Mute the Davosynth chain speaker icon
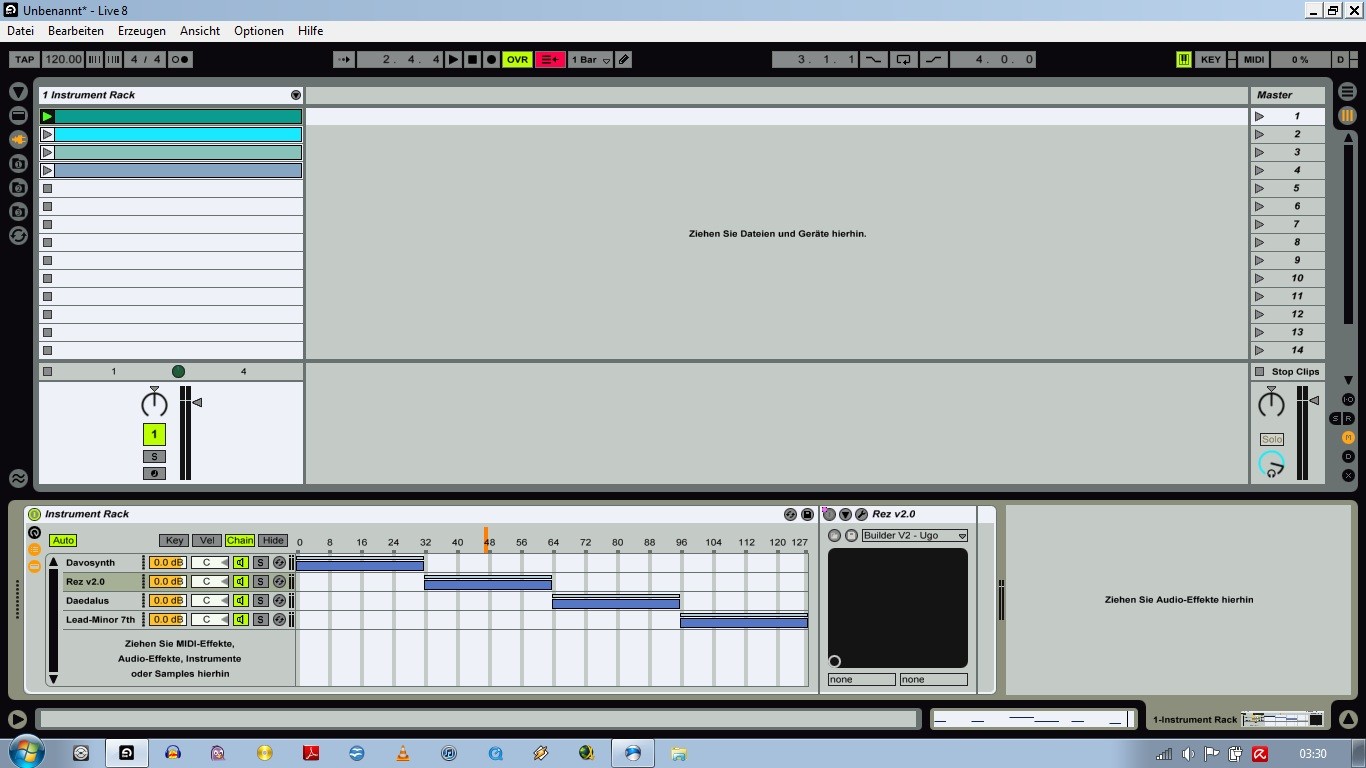The height and width of the screenshot is (768, 1366). tap(241, 563)
